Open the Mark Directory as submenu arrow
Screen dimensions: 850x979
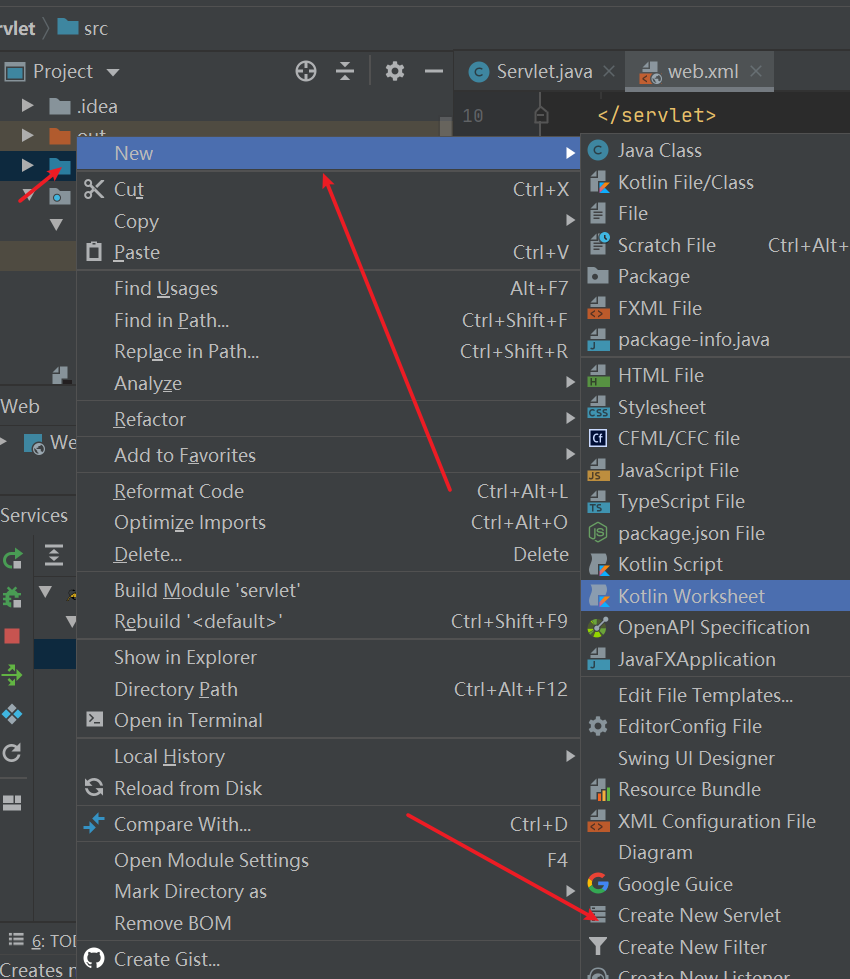570,890
